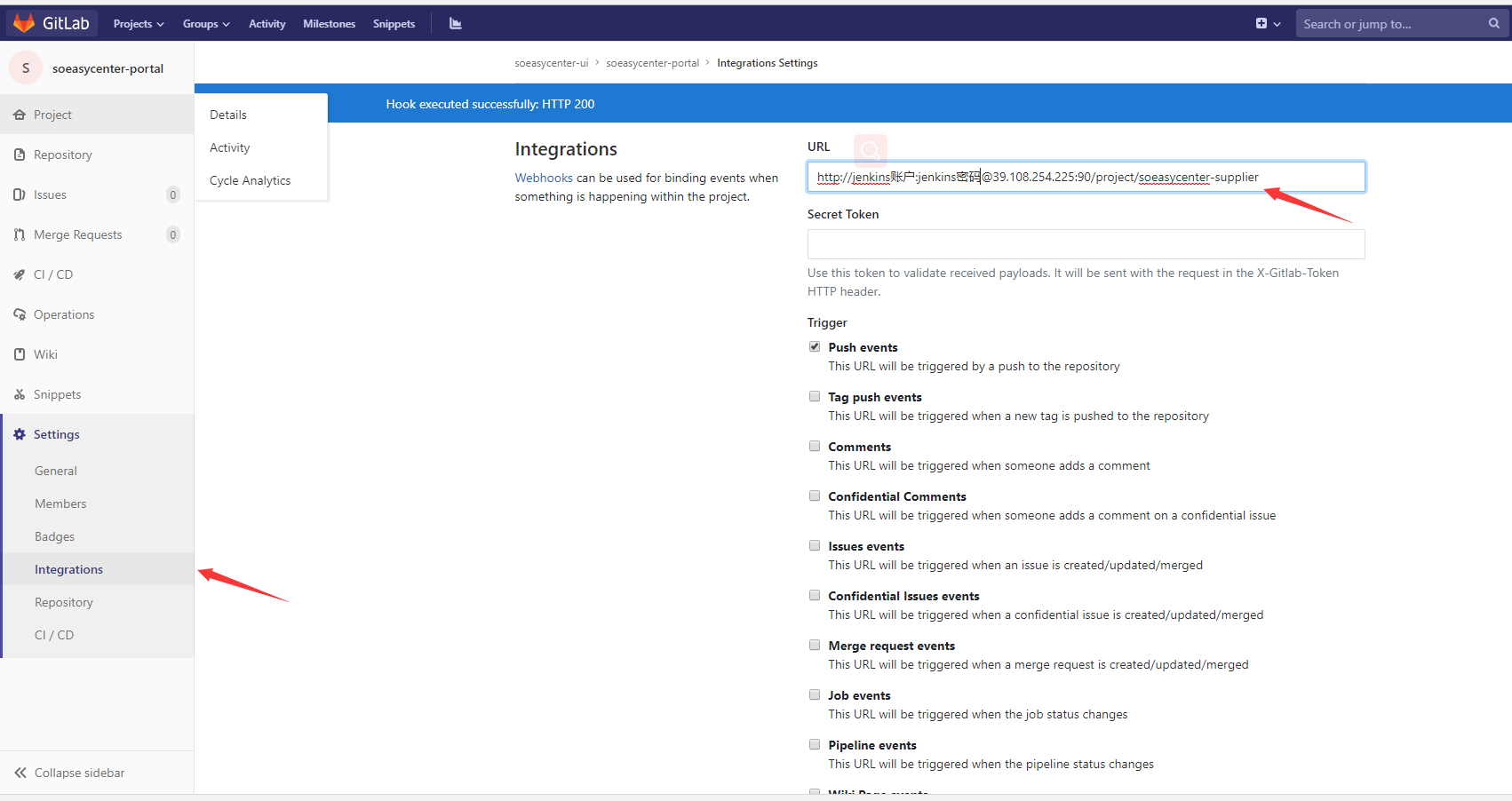Screen dimensions: 1512x801
Task: Open Snippets in top navigation
Action: click(394, 24)
